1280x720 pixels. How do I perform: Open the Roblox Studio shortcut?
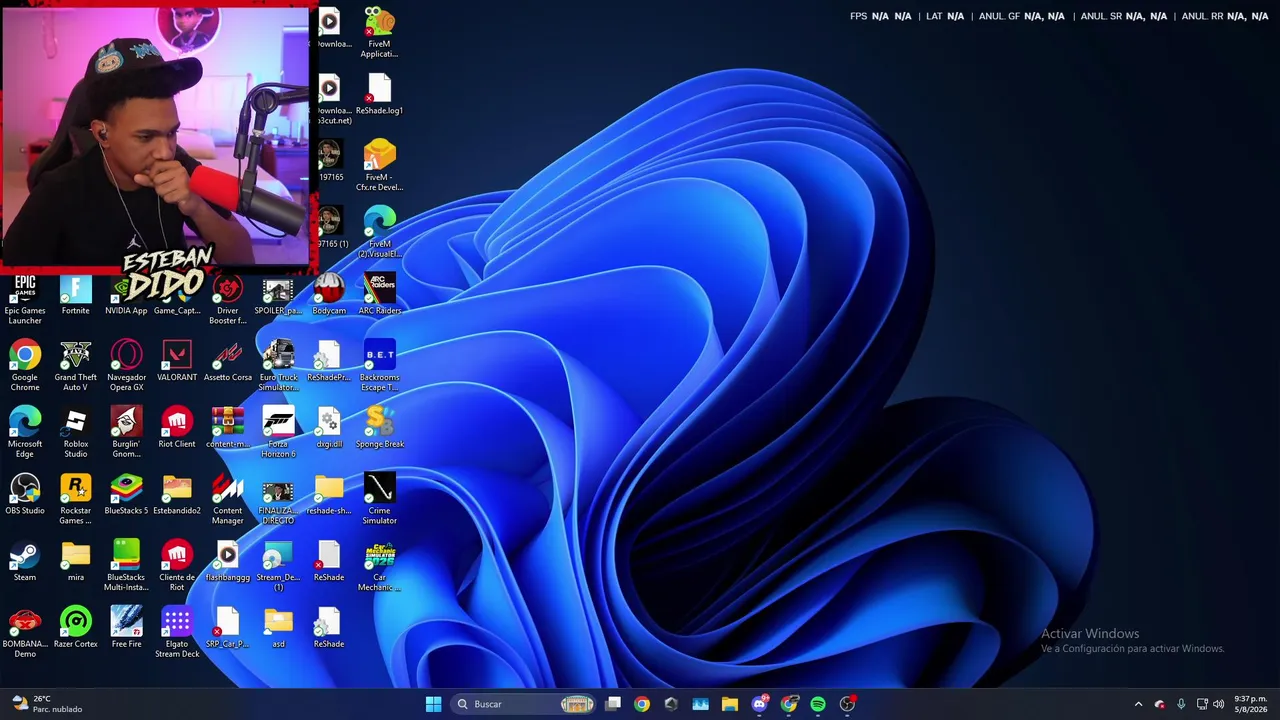[x=75, y=433]
